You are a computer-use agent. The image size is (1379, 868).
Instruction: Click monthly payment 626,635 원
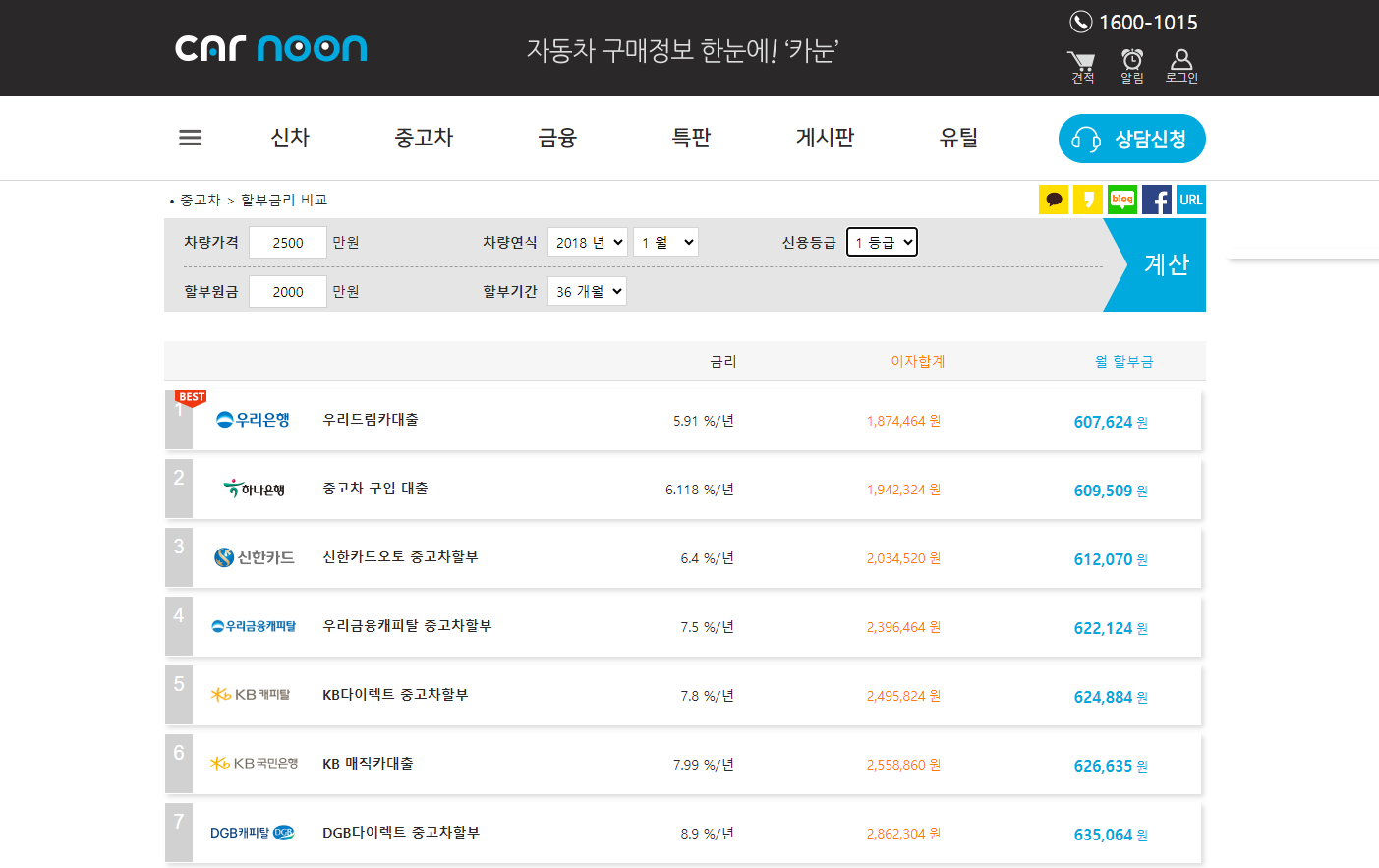point(1111,766)
